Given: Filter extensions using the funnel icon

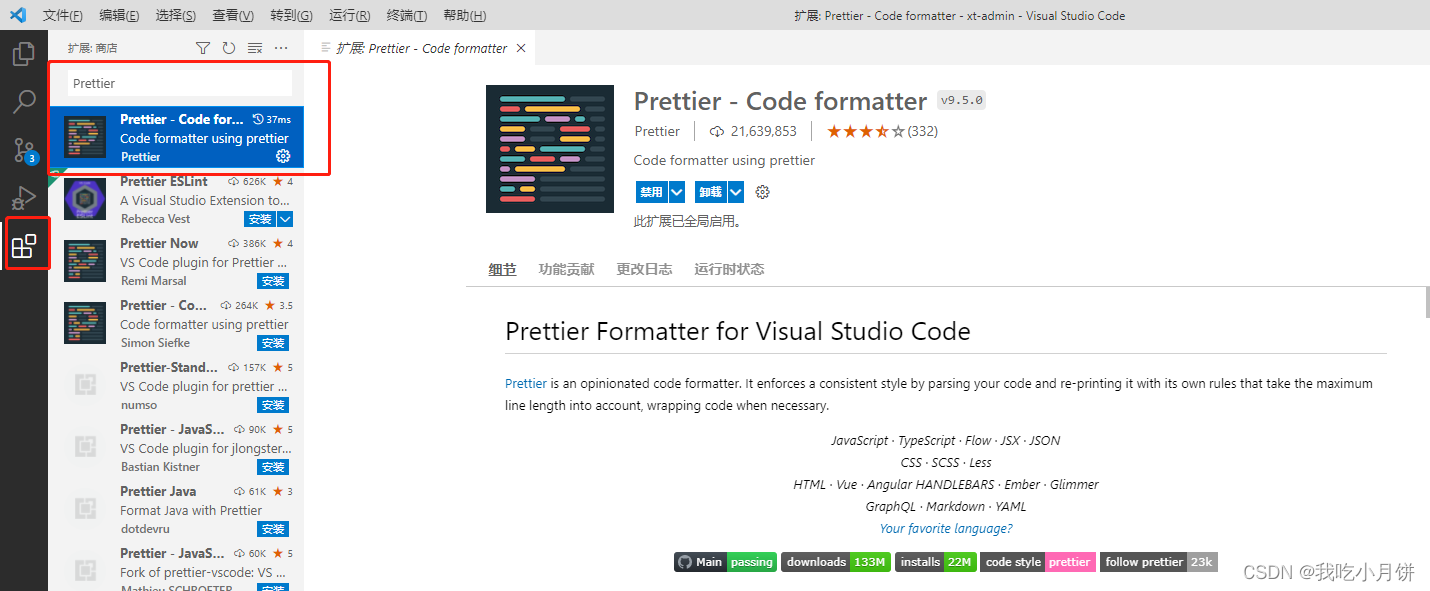Looking at the screenshot, I should coord(203,48).
